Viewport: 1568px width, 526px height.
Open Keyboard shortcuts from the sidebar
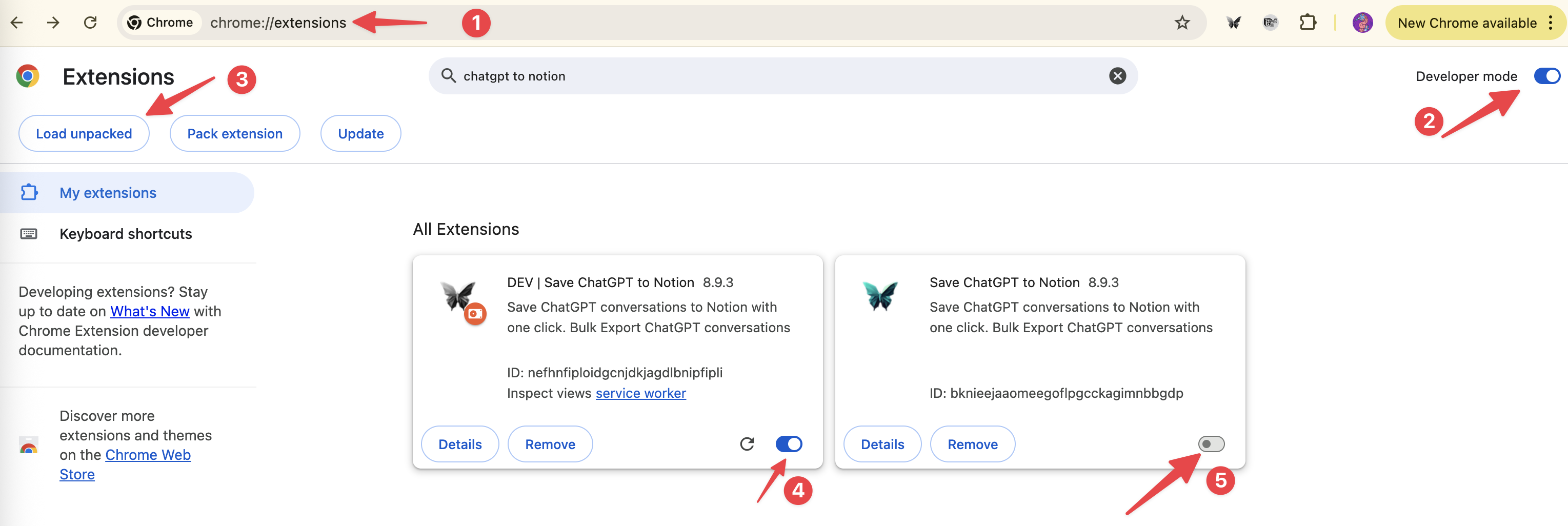(x=126, y=233)
